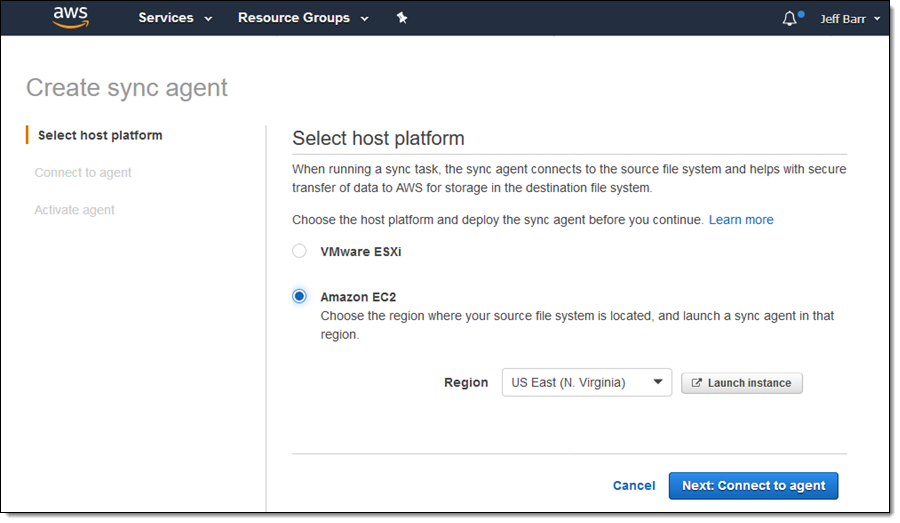
Task: Go to the Activate agent step
Action: click(75, 210)
